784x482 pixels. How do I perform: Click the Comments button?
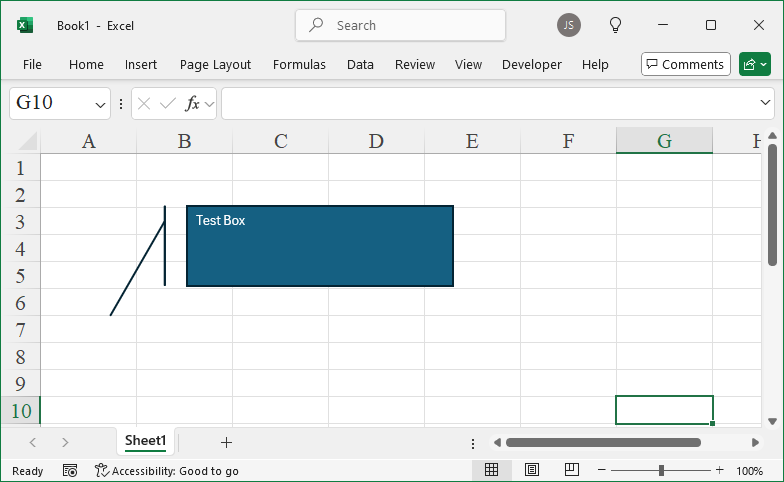click(685, 64)
